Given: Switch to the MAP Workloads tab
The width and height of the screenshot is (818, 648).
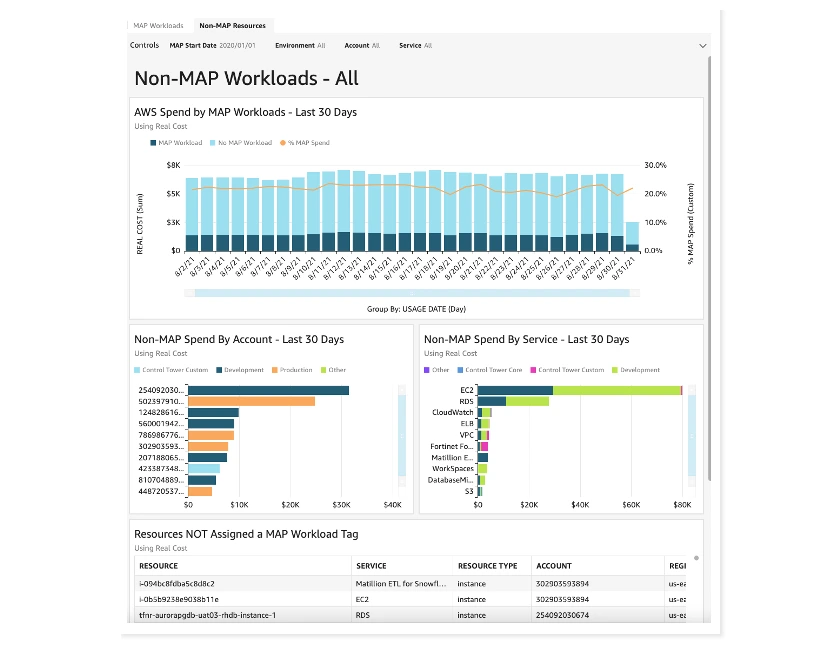Looking at the screenshot, I should [158, 25].
